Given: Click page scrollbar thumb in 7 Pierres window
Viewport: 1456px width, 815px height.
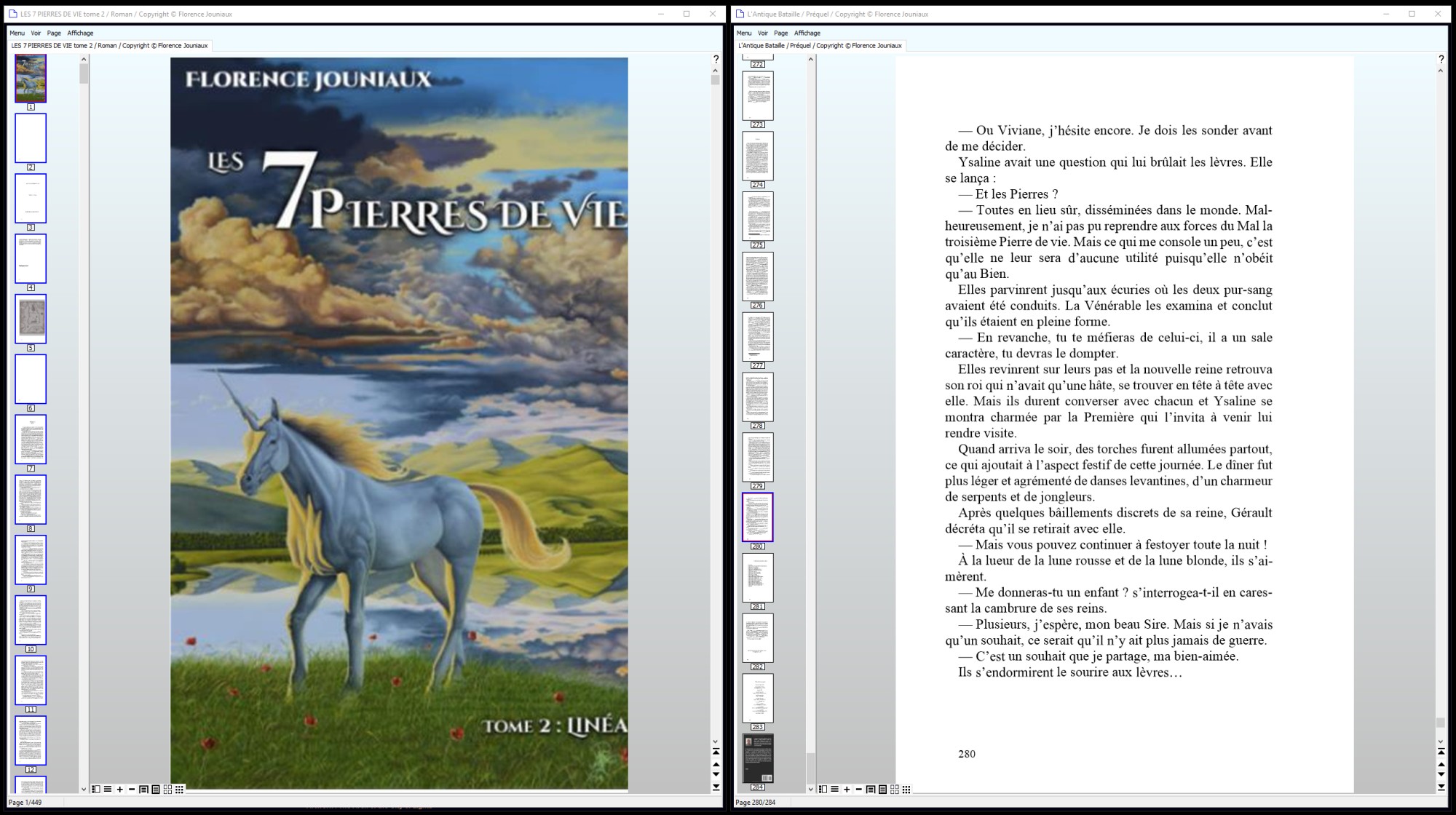Looking at the screenshot, I should point(716,80).
